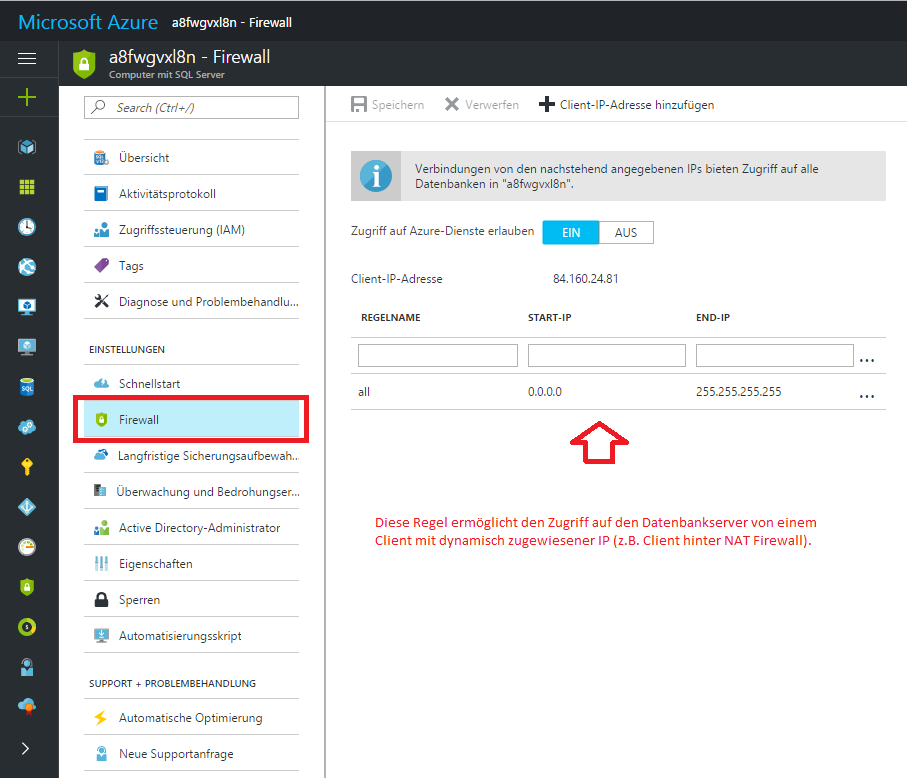Open the cube resource icon in left sidebar
The image size is (907, 778).
coord(27,147)
